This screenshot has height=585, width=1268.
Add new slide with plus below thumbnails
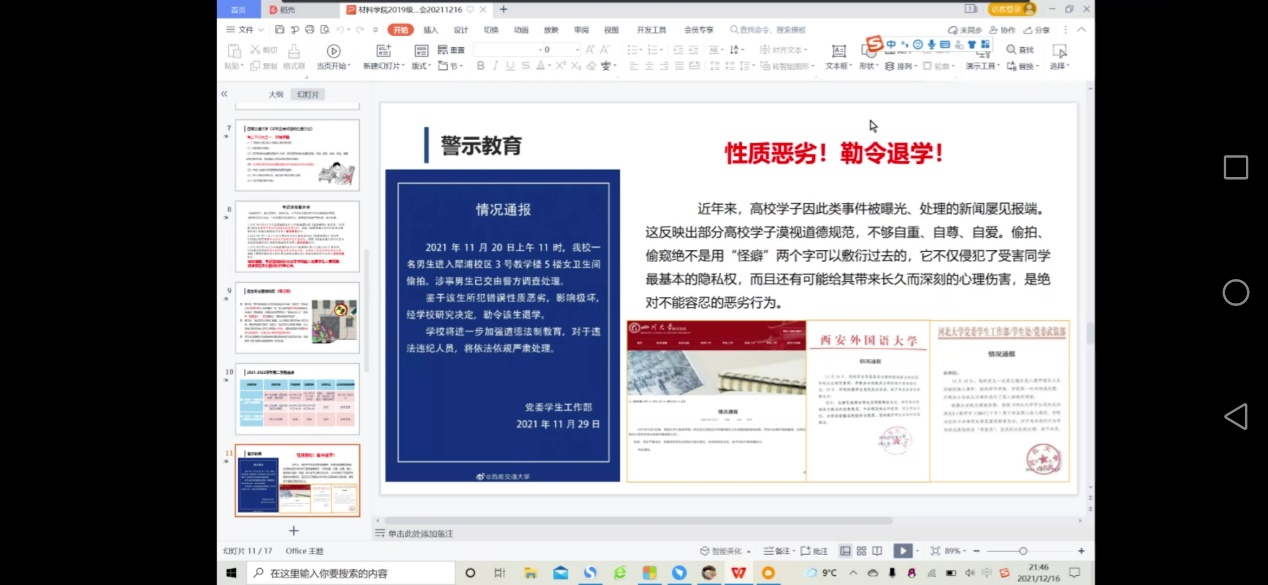click(294, 530)
